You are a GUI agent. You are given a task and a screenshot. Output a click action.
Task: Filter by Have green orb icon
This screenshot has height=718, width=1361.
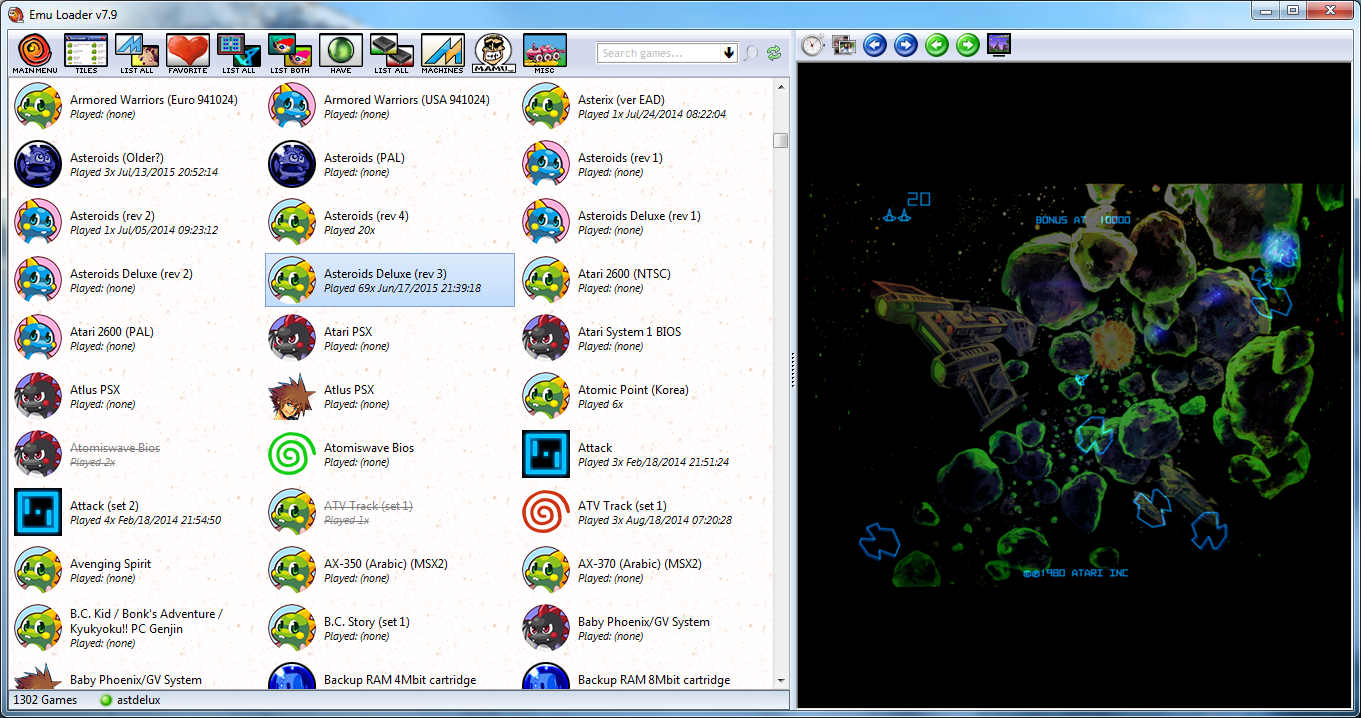341,54
